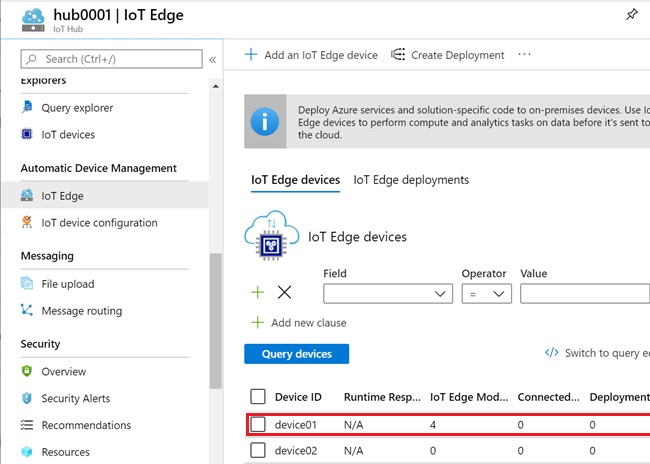This screenshot has height=464, width=650.
Task: Check the device02 row checkbox
Action: coord(258,450)
